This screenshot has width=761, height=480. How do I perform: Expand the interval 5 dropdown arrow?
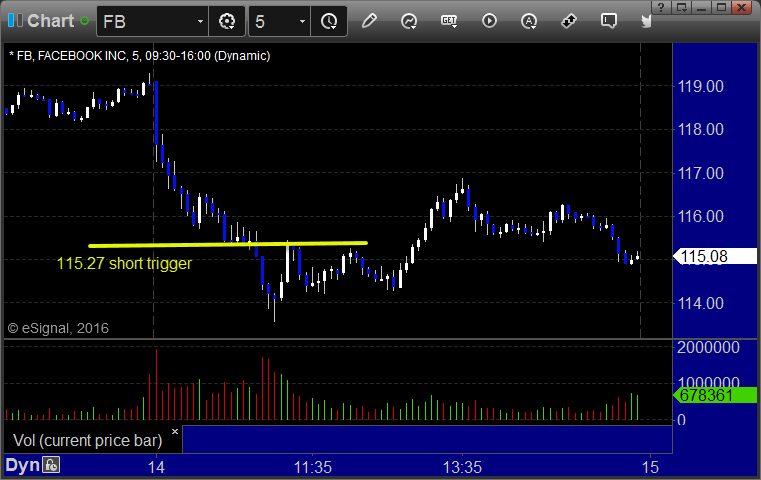coord(302,21)
